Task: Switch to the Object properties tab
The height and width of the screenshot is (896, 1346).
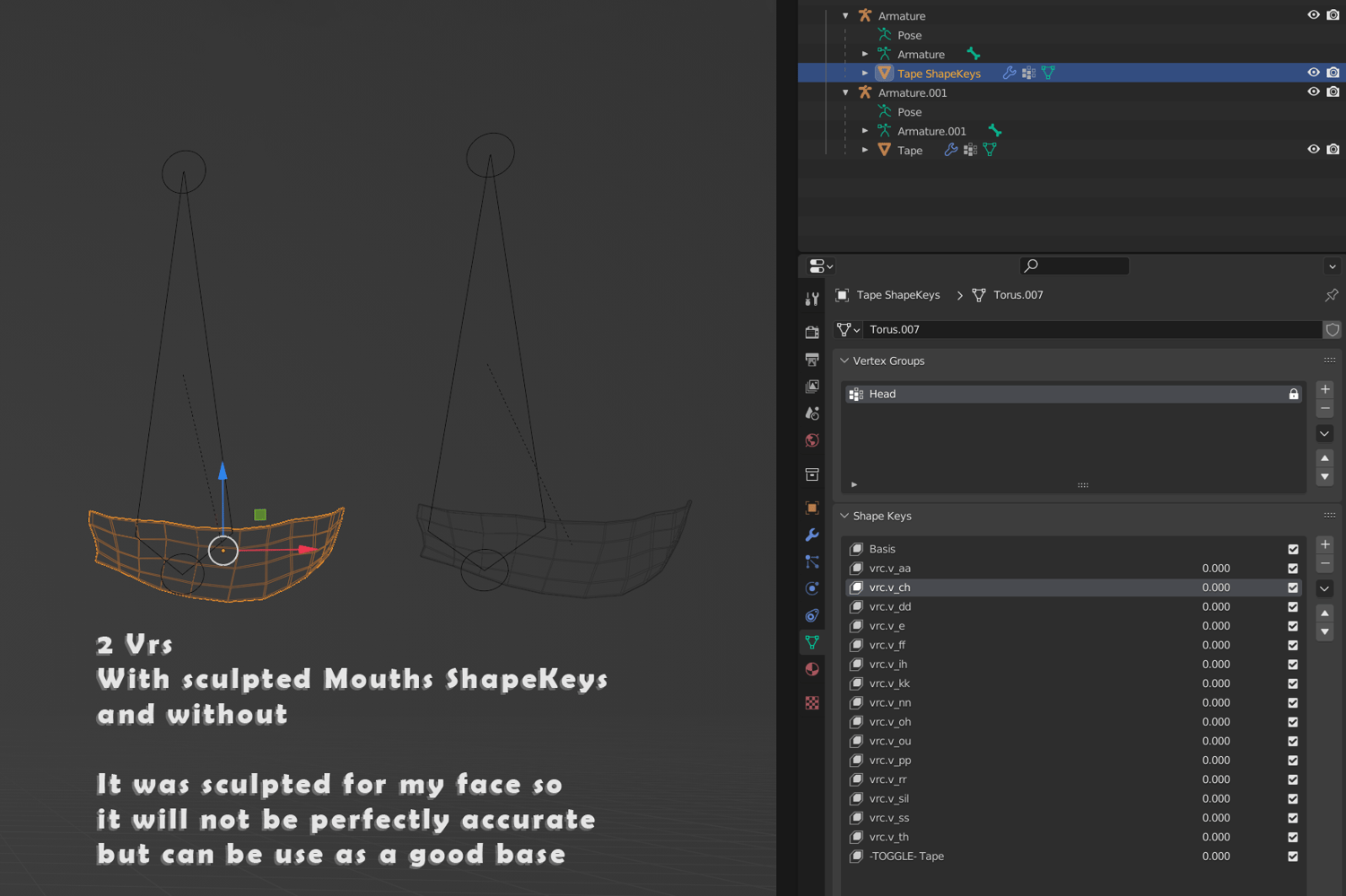Action: coord(812,508)
